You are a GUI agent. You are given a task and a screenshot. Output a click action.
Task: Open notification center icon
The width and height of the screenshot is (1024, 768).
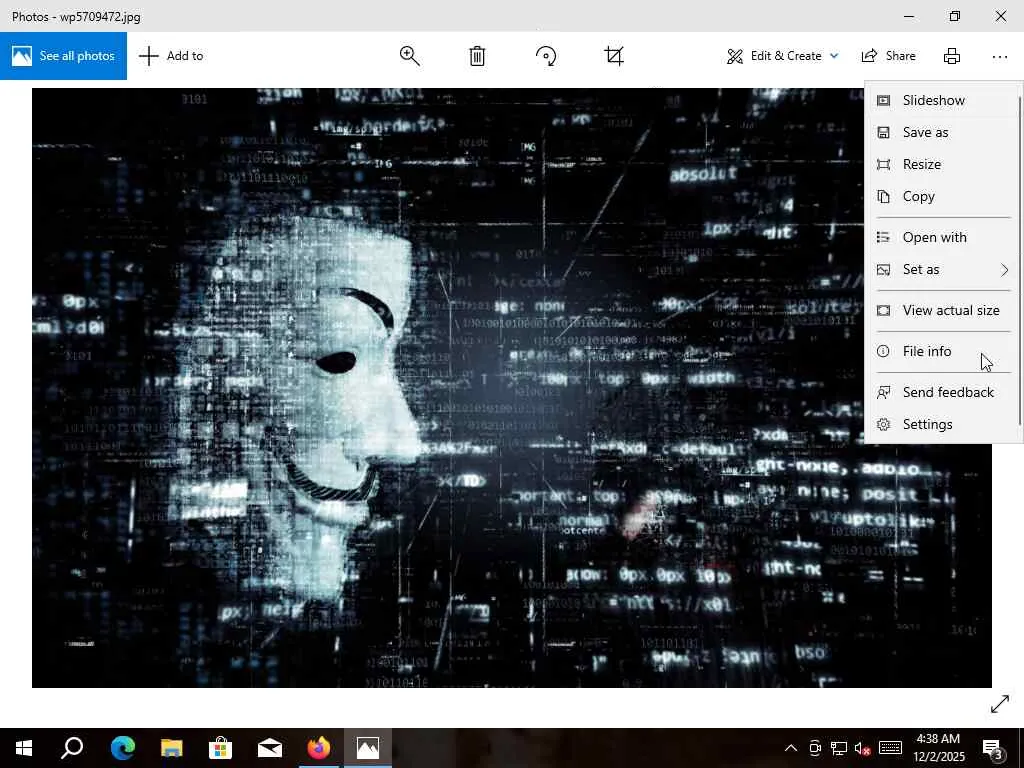pos(993,748)
